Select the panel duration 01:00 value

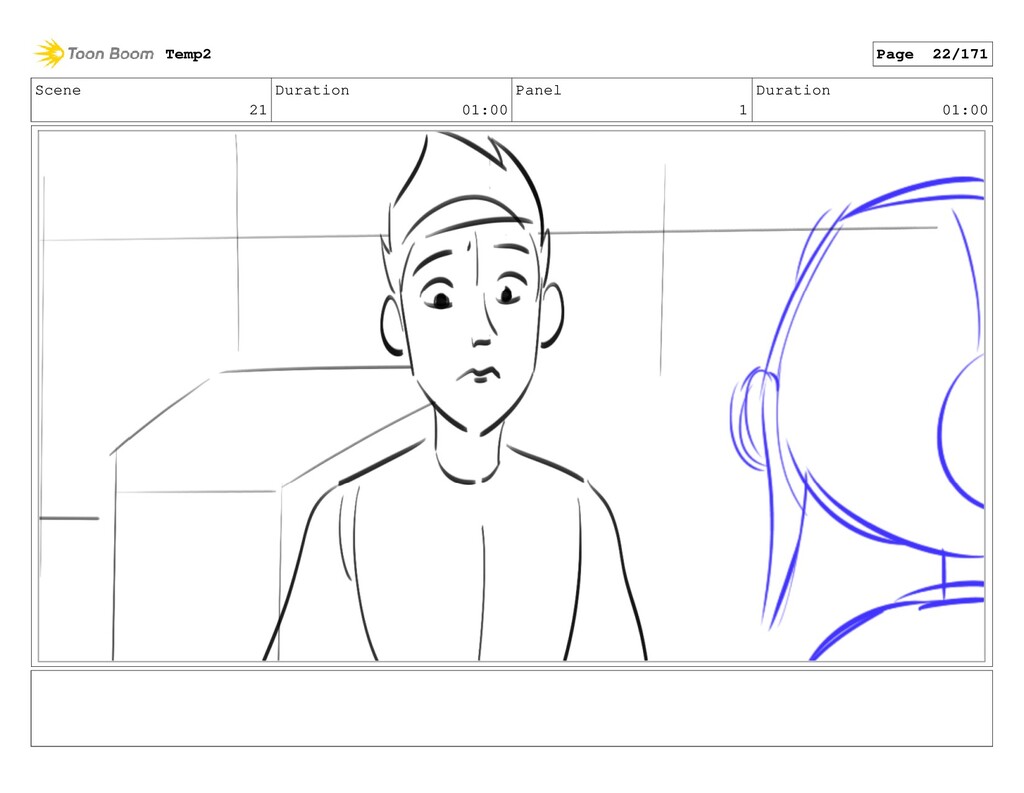click(965, 110)
